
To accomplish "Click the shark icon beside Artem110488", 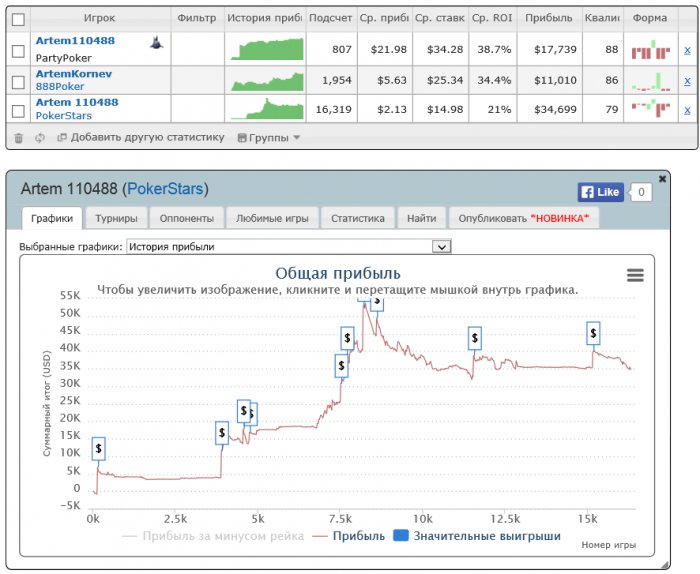I will click(x=156, y=43).
